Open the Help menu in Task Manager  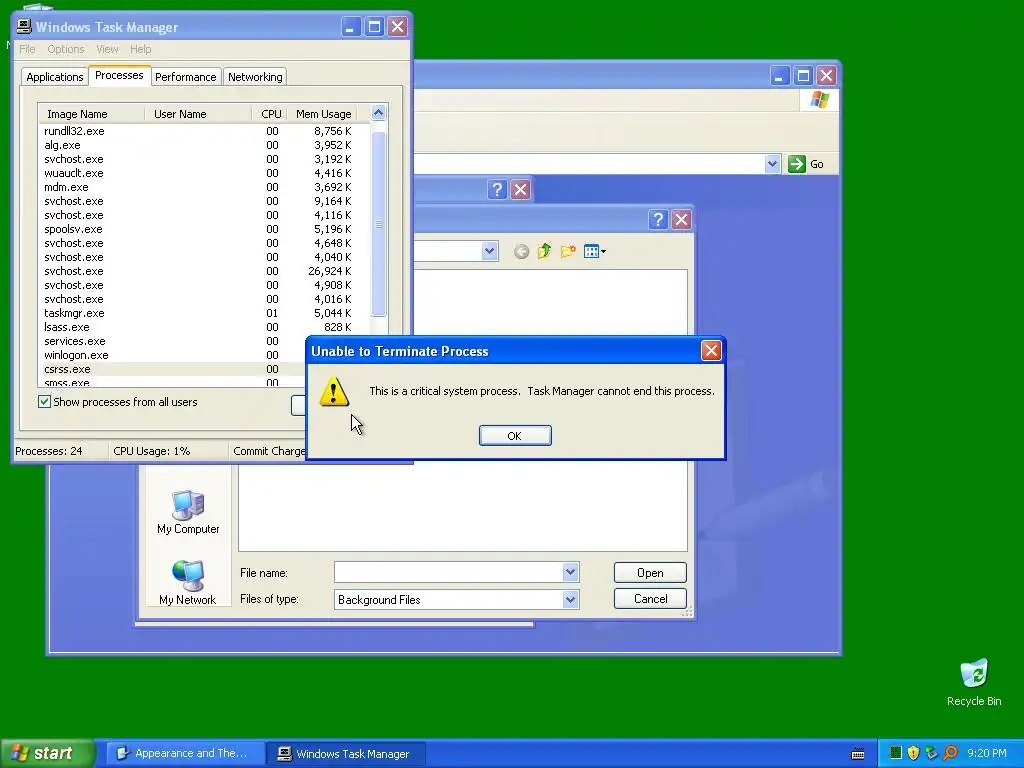[140, 49]
